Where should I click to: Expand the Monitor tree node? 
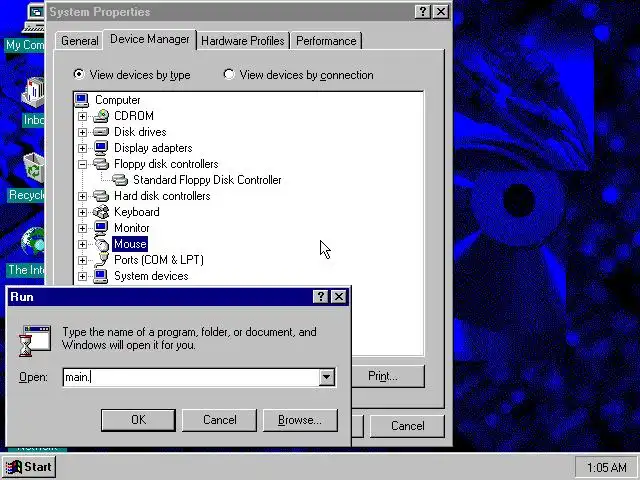(82, 228)
